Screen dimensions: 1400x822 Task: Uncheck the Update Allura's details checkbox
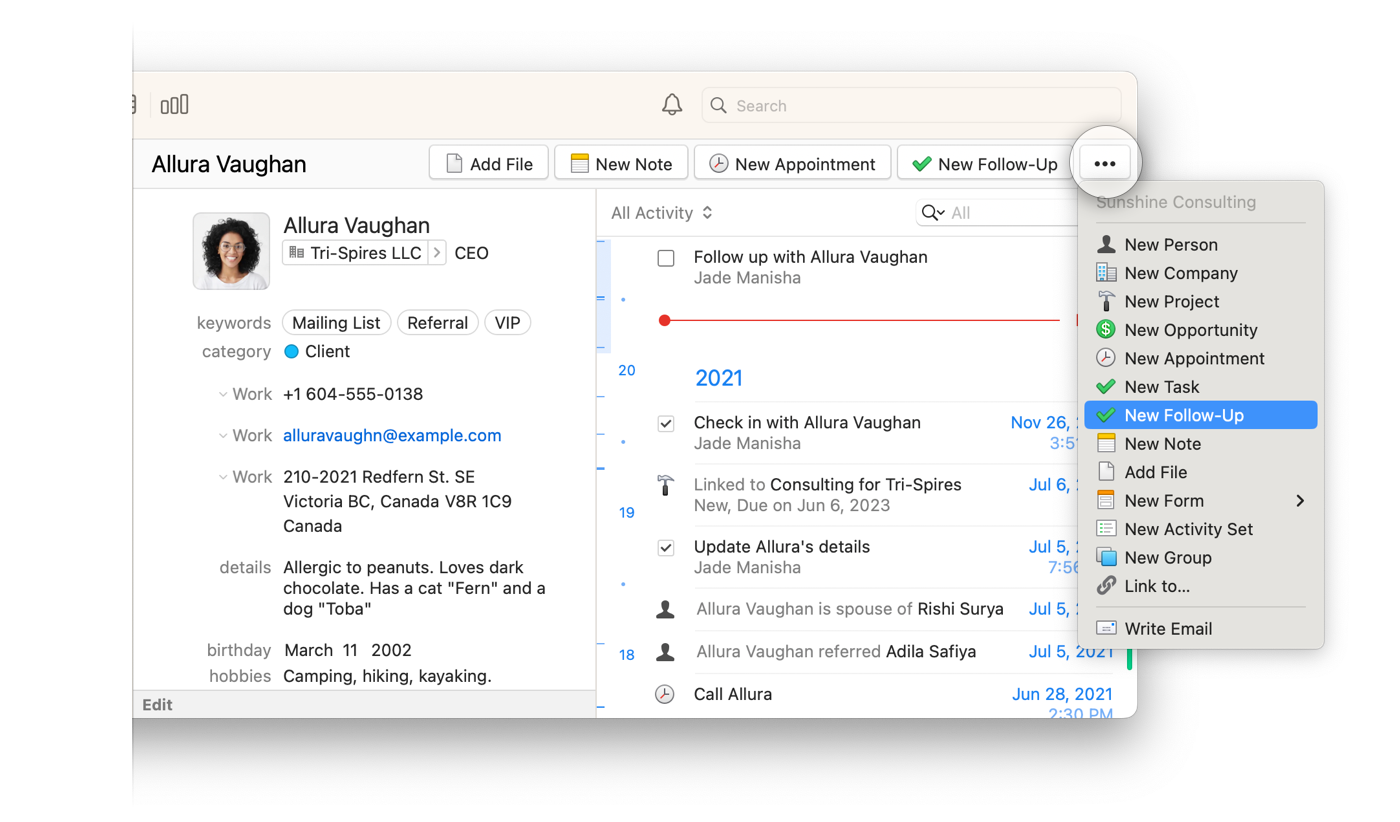(x=666, y=548)
